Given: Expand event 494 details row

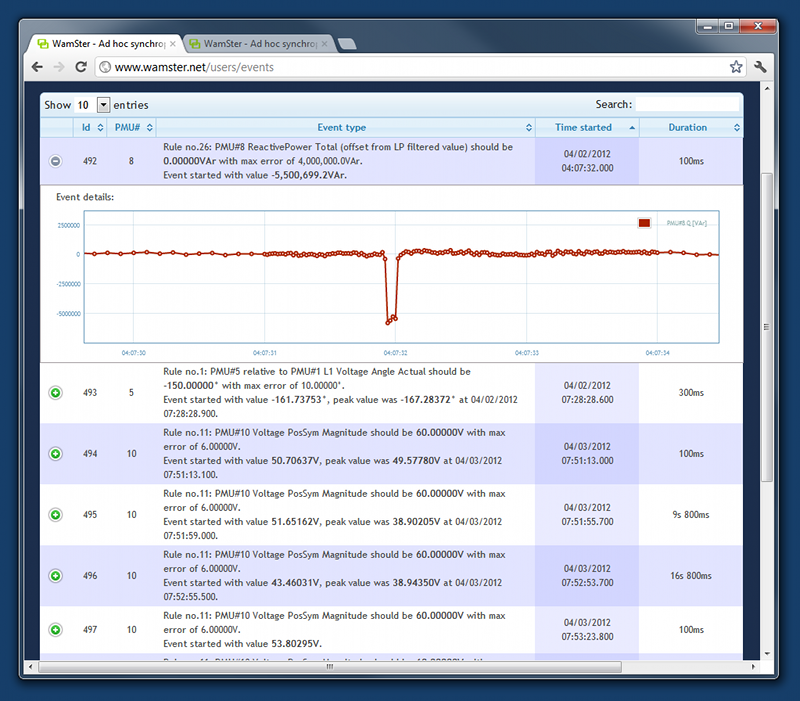Looking at the screenshot, I should pos(56,454).
